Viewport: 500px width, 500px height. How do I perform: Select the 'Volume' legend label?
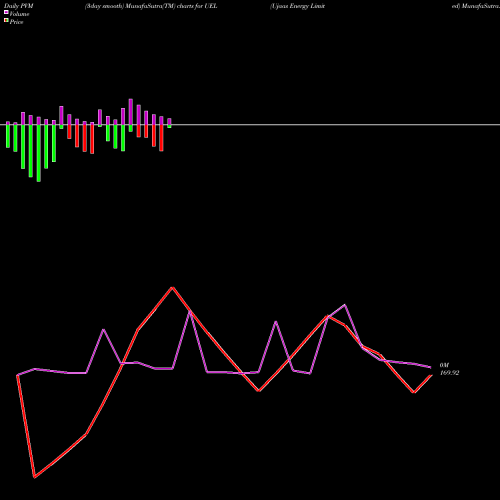tap(19, 14)
